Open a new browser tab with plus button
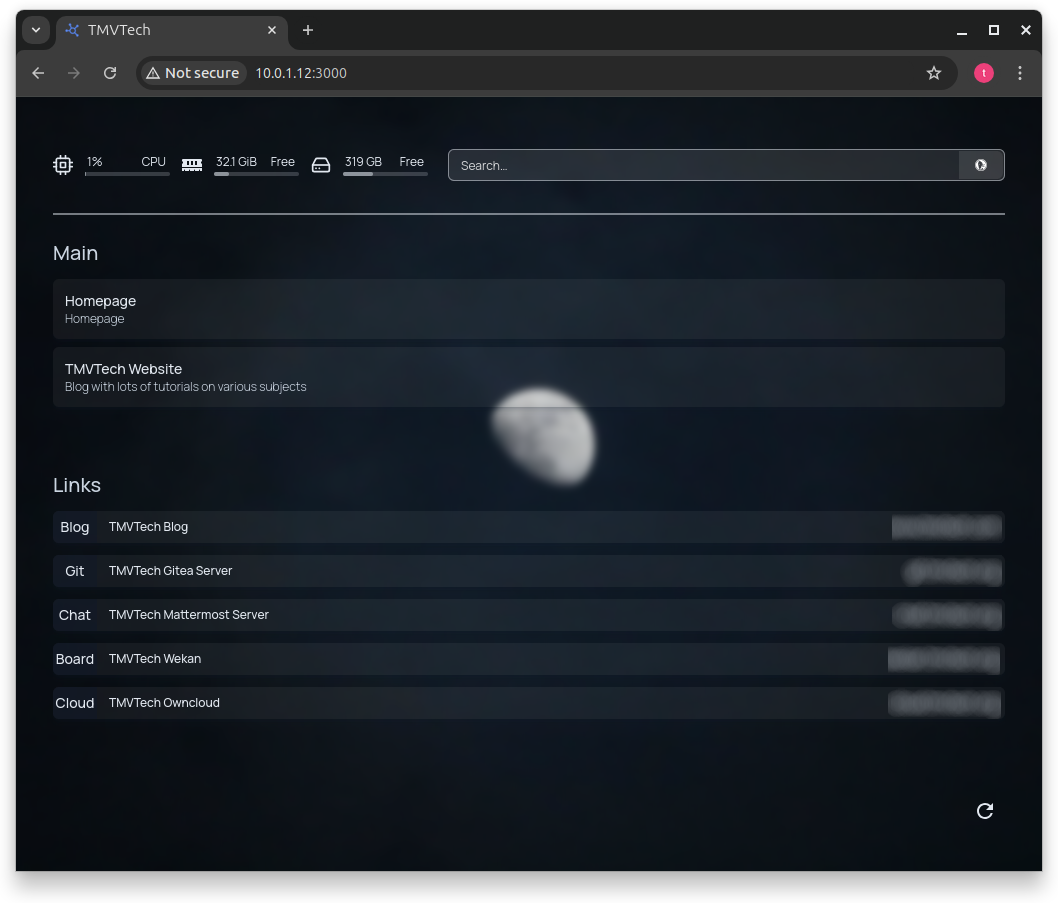This screenshot has height=903, width=1058. pyautogui.click(x=307, y=30)
